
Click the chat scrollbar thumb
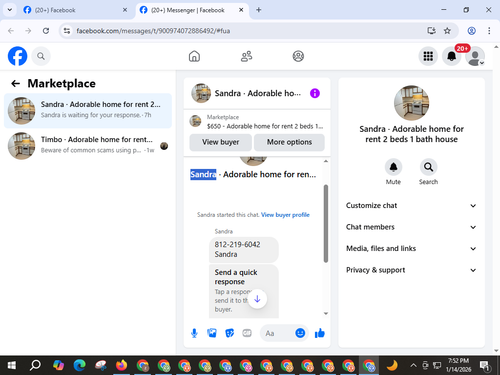[326, 223]
